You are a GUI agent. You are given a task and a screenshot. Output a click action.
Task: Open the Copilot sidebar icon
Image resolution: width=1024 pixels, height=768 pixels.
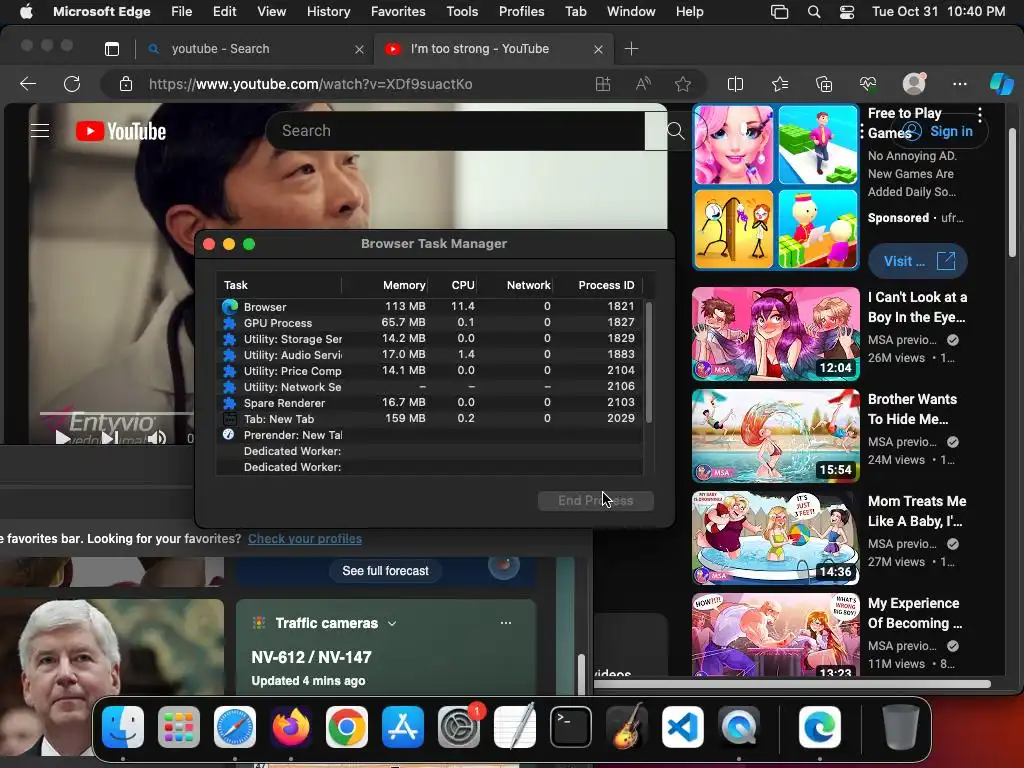(x=1001, y=84)
